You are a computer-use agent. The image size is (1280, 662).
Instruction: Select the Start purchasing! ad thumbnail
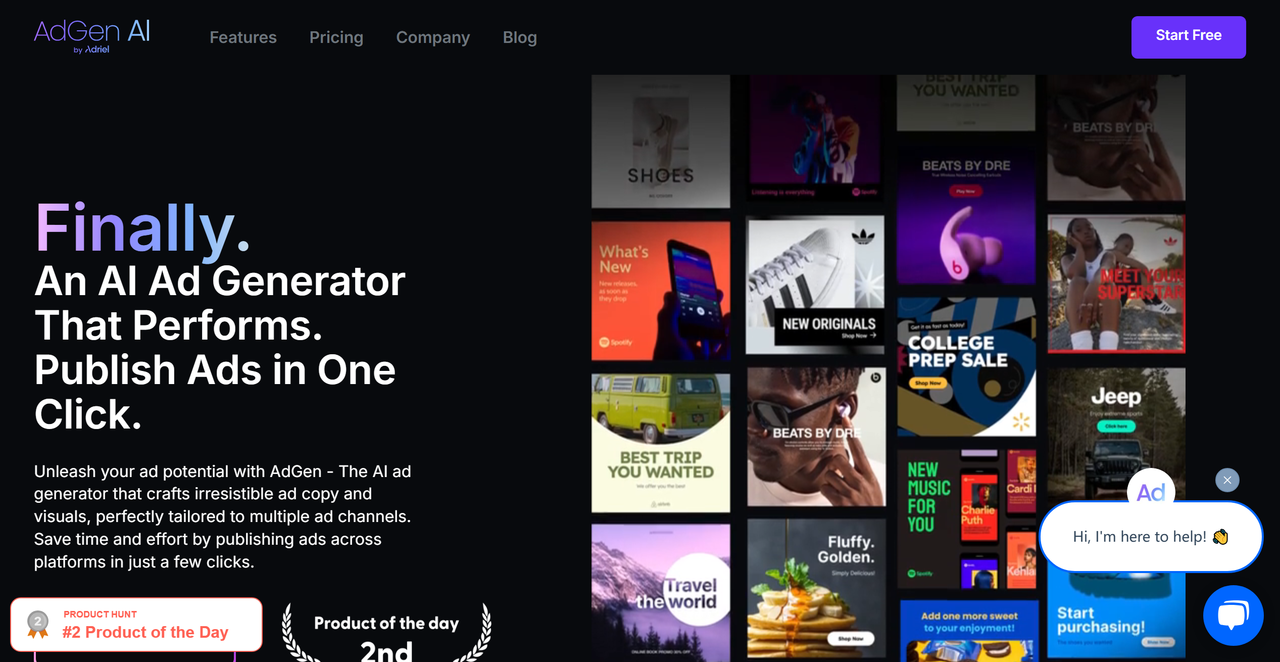click(1116, 617)
